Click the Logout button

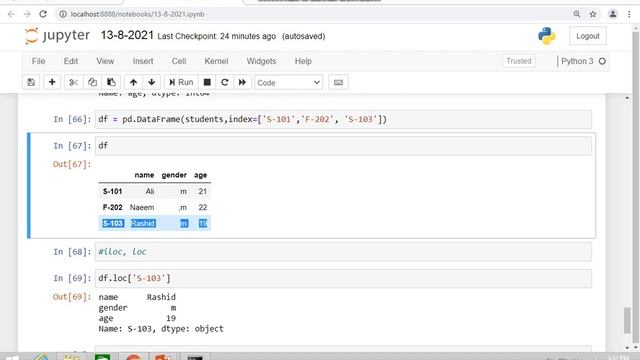[588, 36]
